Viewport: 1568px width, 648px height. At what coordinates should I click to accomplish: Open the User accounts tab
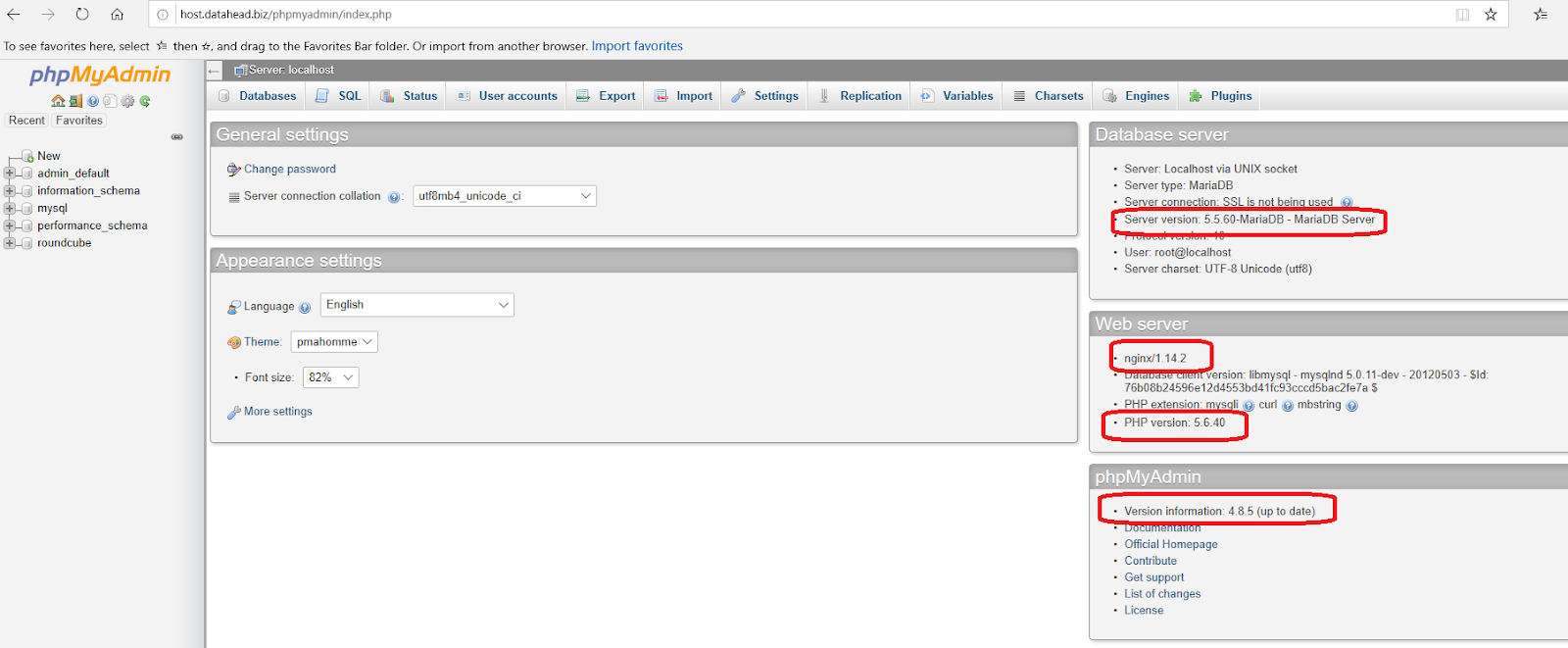pos(508,96)
